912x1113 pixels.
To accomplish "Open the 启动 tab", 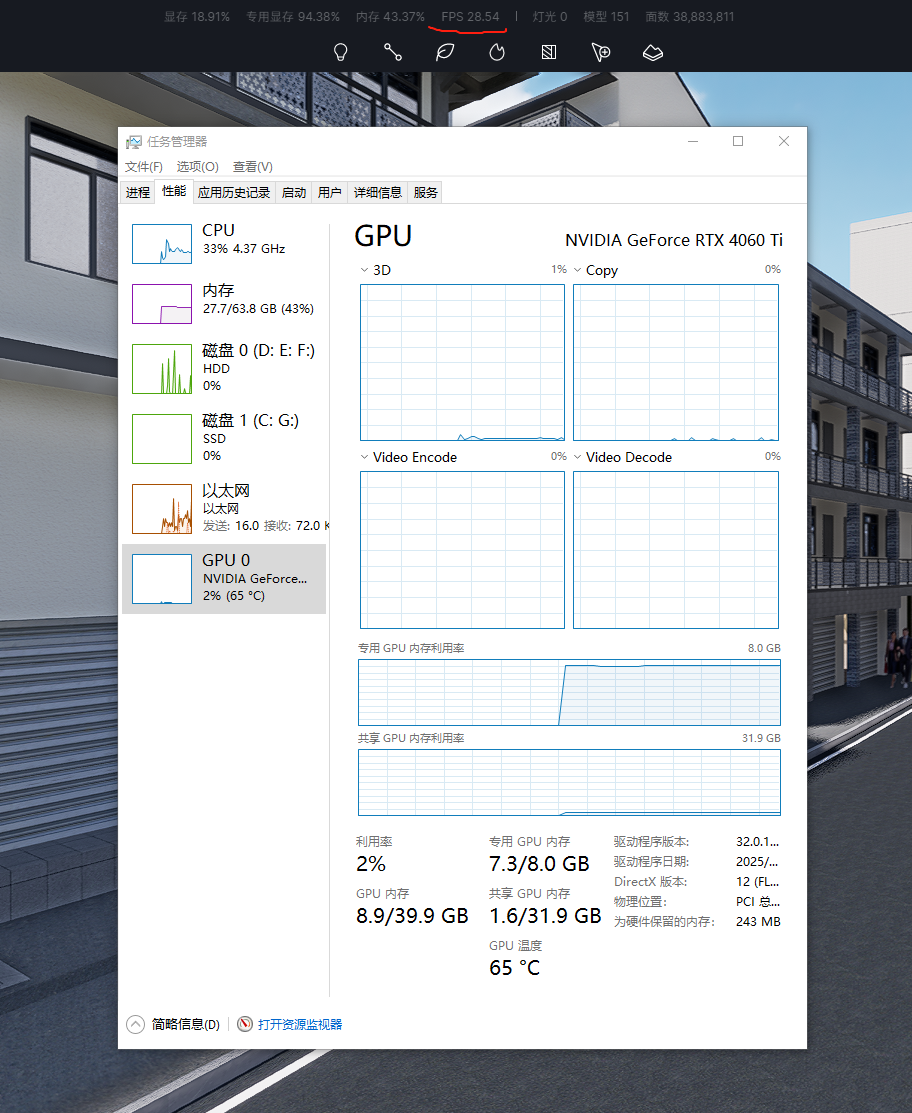I will pos(294,193).
